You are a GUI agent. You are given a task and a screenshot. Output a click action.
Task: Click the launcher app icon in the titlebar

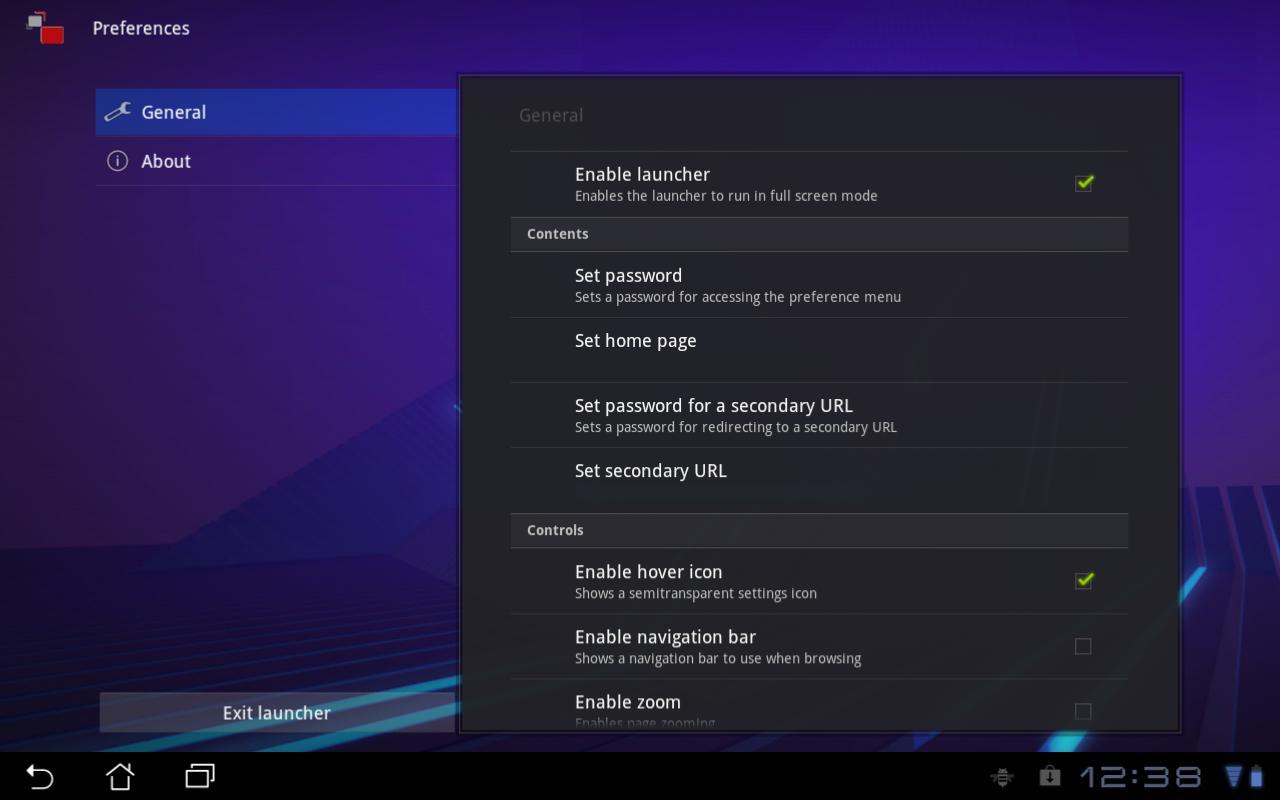pyautogui.click(x=42, y=28)
